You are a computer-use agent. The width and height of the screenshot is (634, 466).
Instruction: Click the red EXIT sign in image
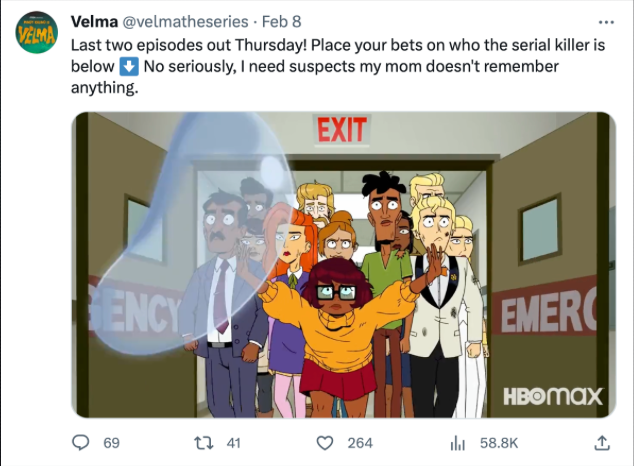(x=342, y=130)
